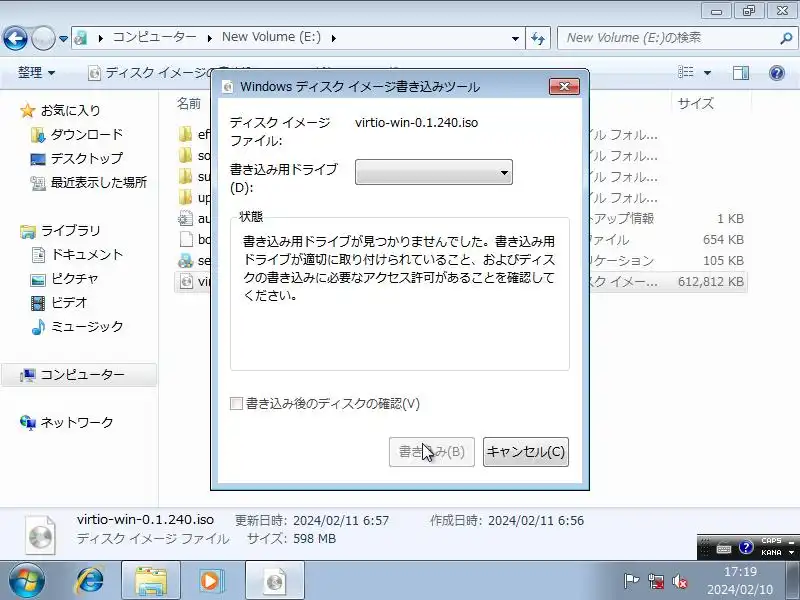Open the Windows Start button
800x600 pixels.
25,581
